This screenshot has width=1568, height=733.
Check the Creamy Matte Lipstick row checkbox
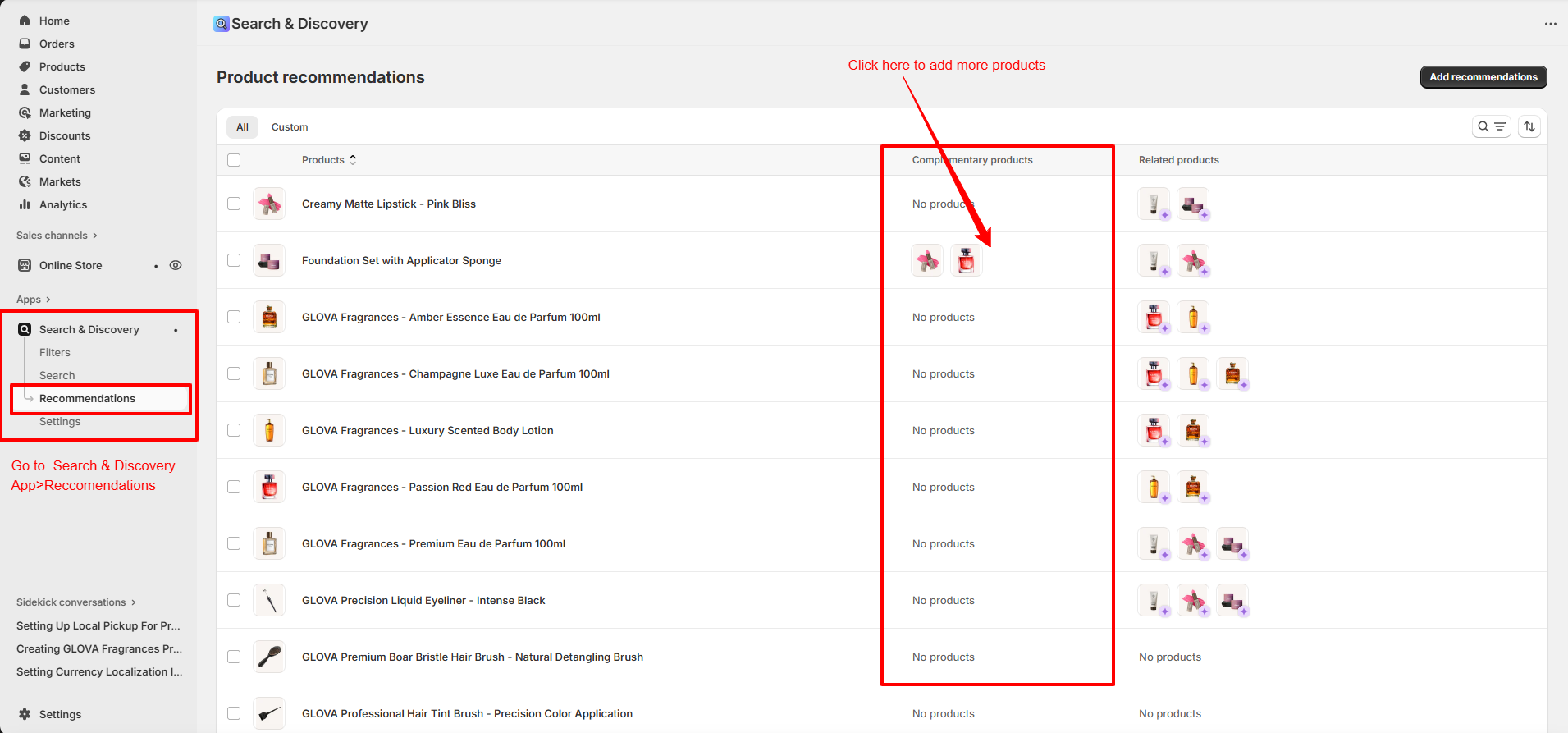tap(234, 204)
